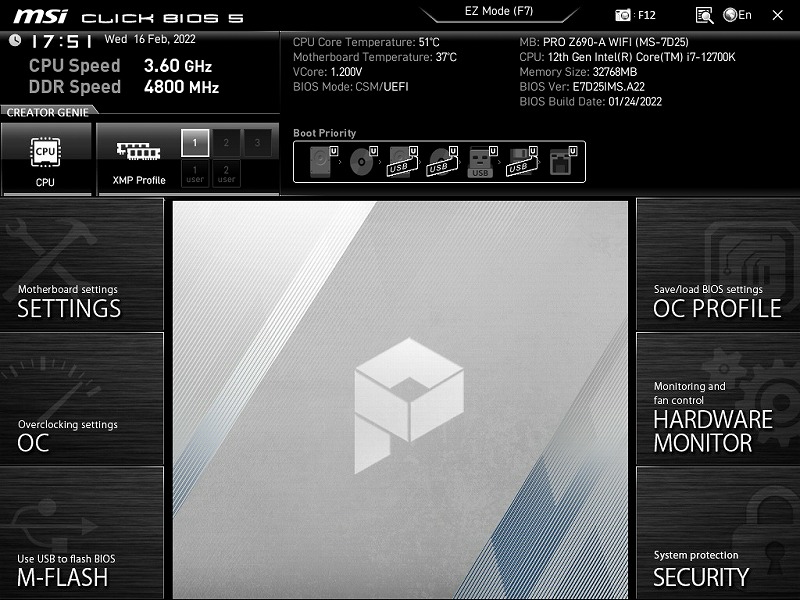Click BIOS Mode CSM/UEFI text

[x=351, y=87]
